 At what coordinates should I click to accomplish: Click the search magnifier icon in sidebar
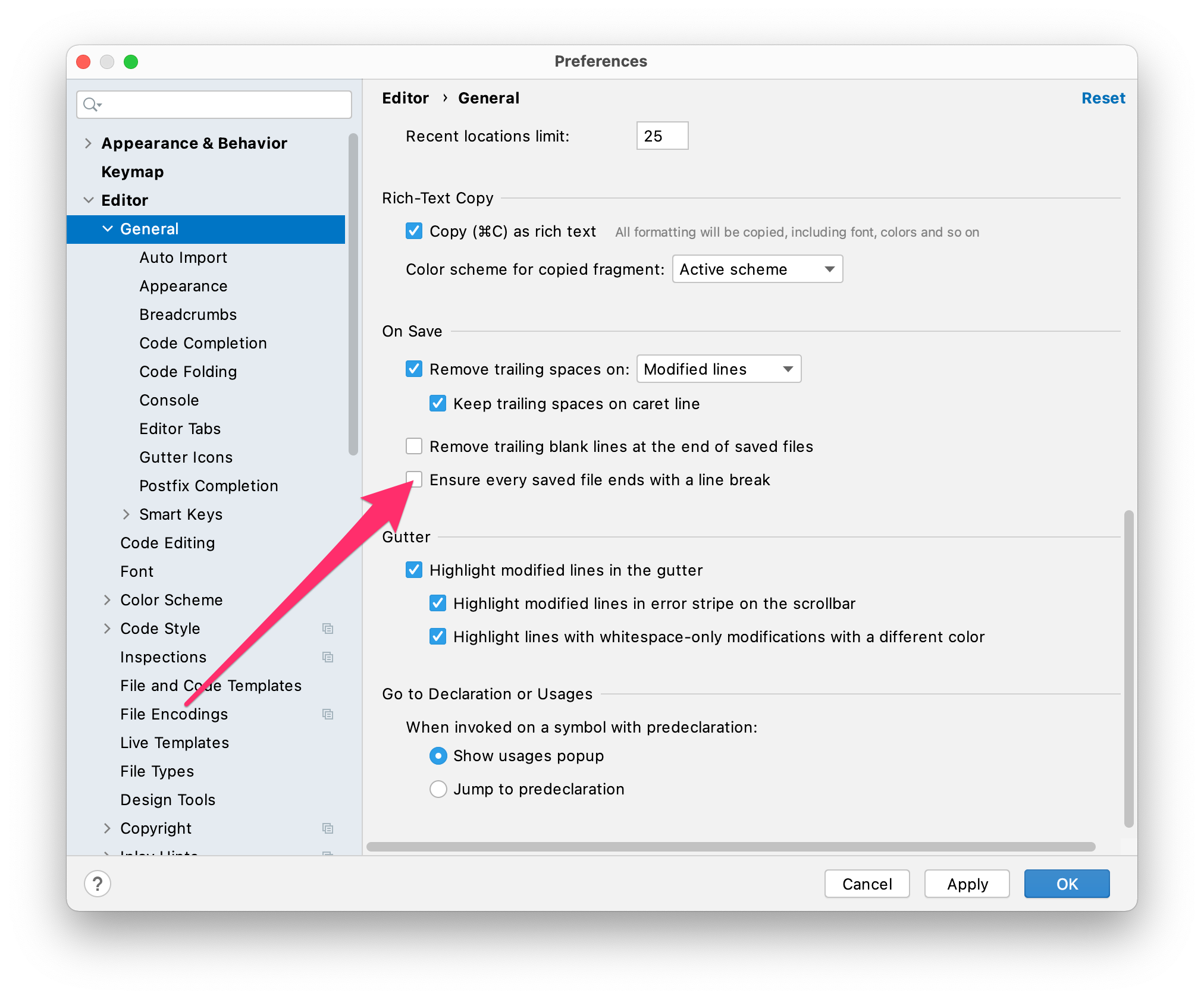coord(91,105)
